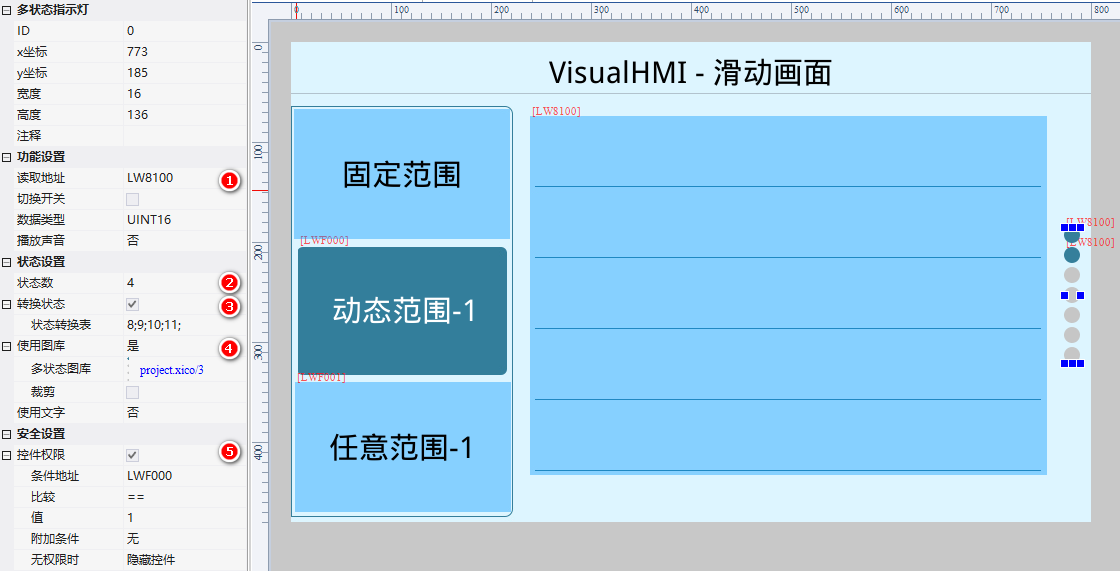The width and height of the screenshot is (1120, 571).
Task: Toggle the 切换开关 checkbox
Action: [133, 199]
